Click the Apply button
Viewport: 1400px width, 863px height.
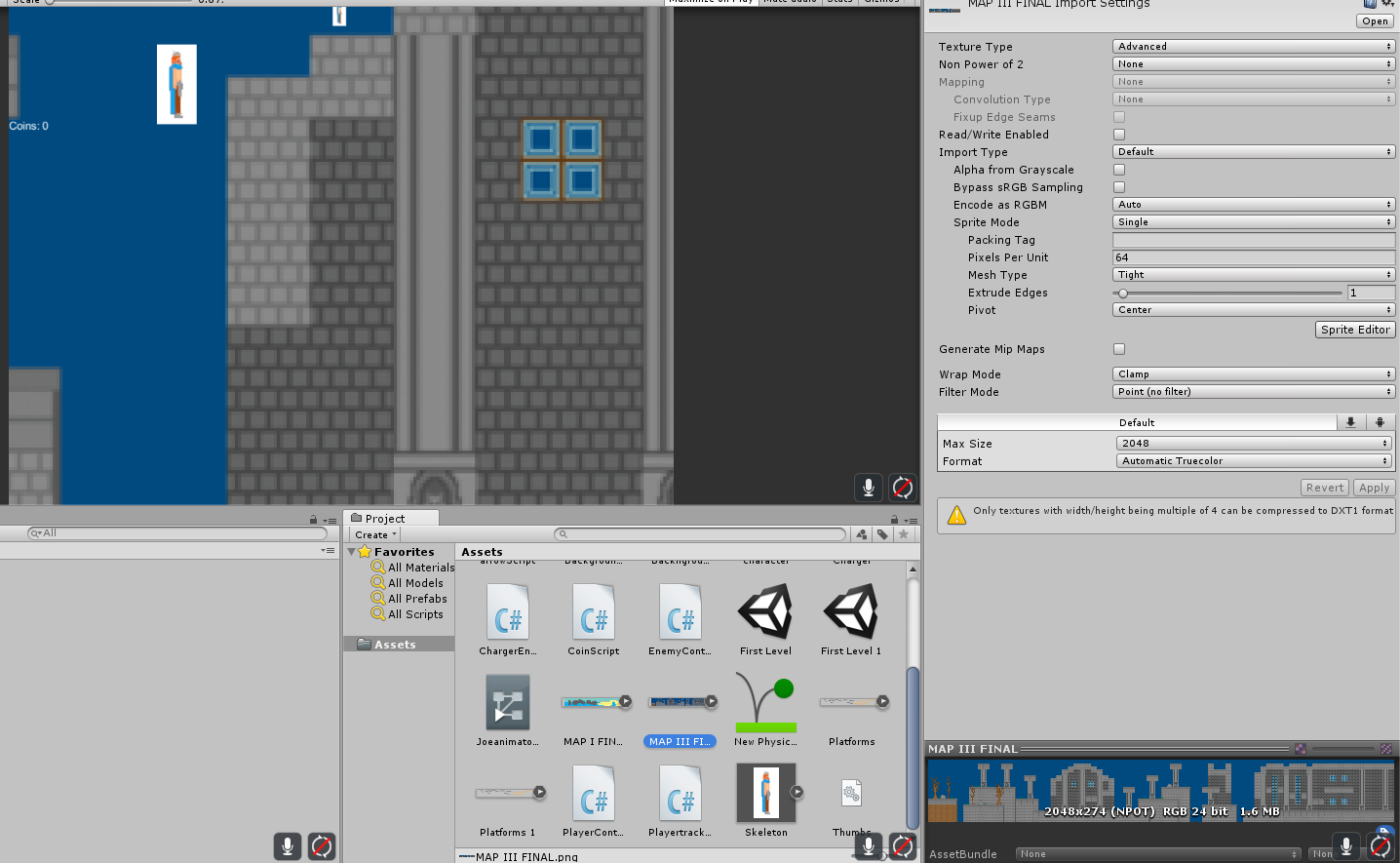click(x=1374, y=488)
